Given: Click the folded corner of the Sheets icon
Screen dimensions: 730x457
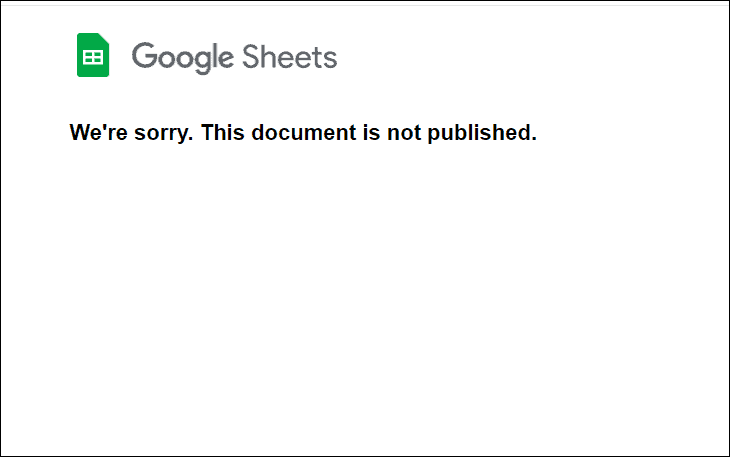Looking at the screenshot, I should click(103, 39).
